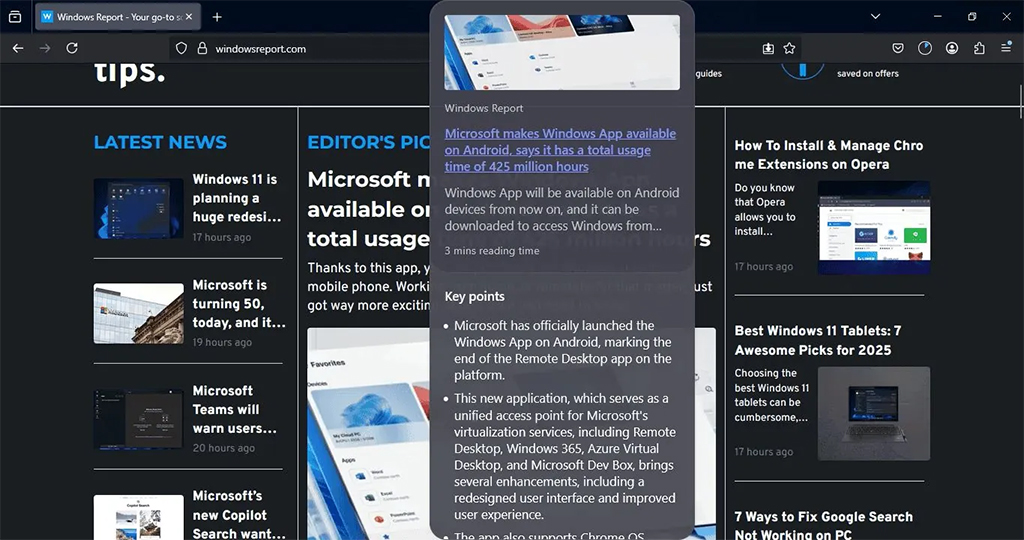Reload the current page
Image resolution: width=1024 pixels, height=540 pixels.
72,48
